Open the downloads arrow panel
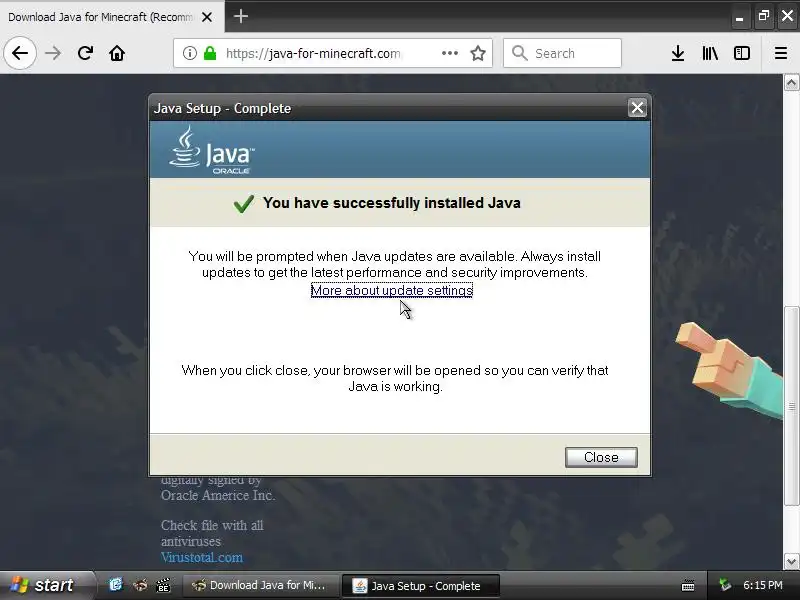800x600 pixels. [x=678, y=53]
